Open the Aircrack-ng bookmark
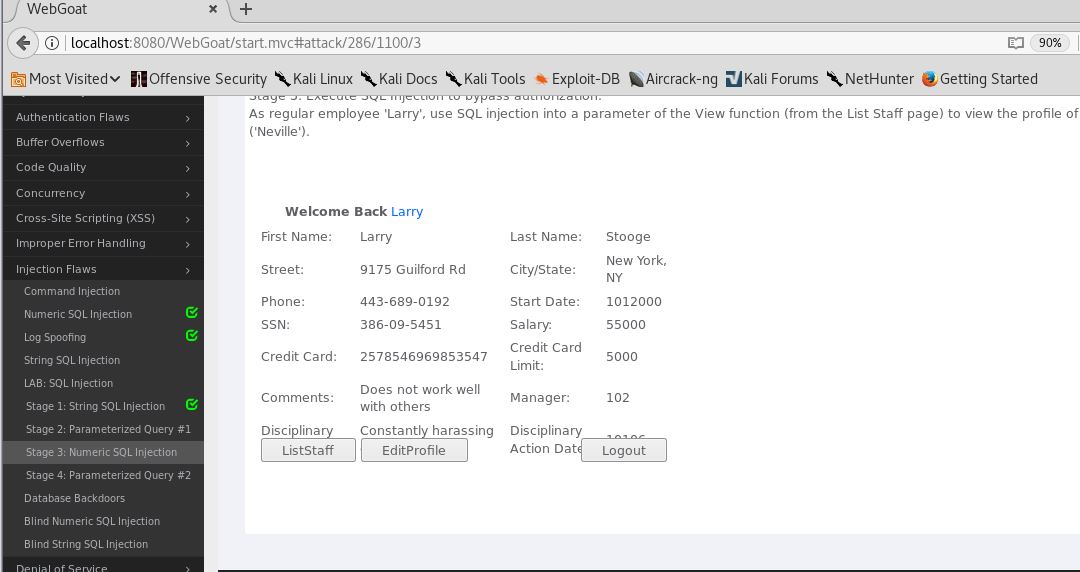The image size is (1080, 572). coord(673,79)
